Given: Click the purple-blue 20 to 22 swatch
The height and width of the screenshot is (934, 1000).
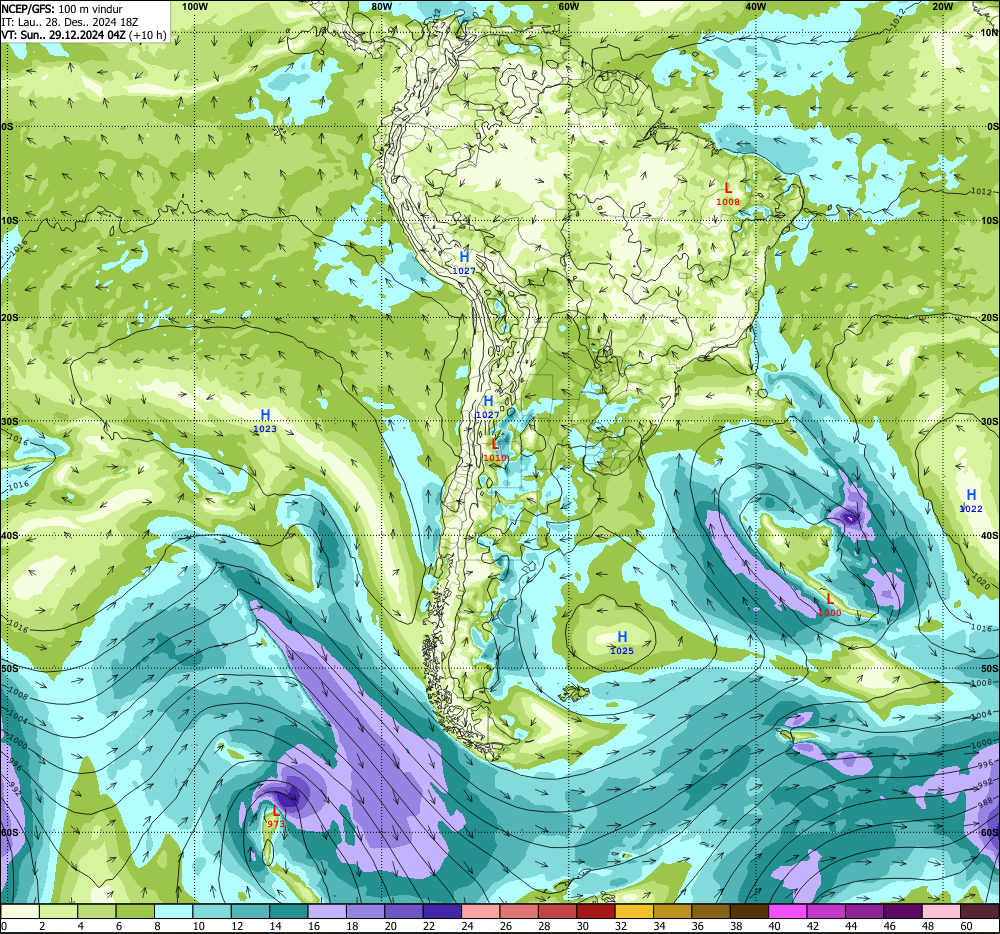Looking at the screenshot, I should click(x=404, y=912).
